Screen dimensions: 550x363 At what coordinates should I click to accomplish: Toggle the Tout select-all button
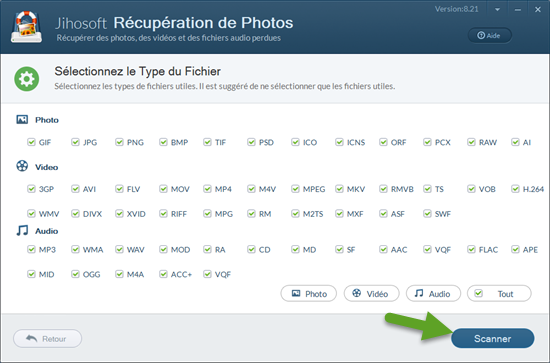(x=499, y=294)
